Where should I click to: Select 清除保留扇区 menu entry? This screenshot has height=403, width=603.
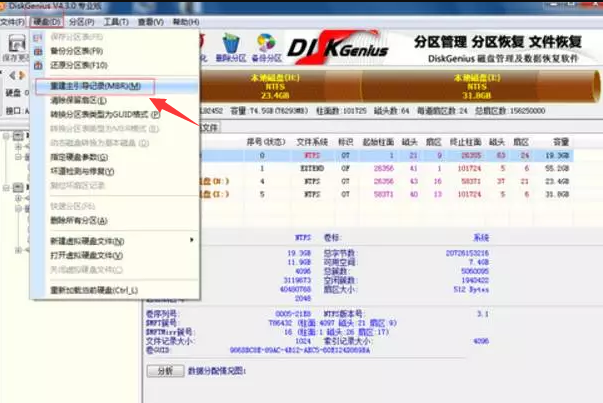[77, 101]
